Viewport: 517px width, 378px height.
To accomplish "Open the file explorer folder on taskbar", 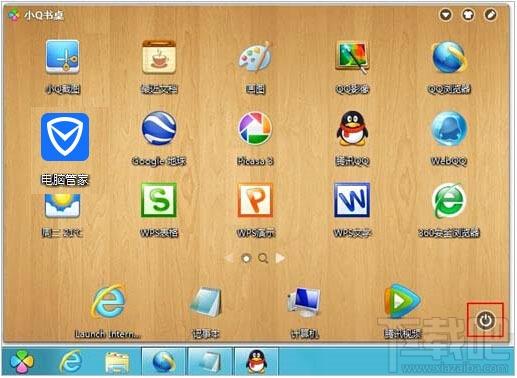I will (x=117, y=362).
